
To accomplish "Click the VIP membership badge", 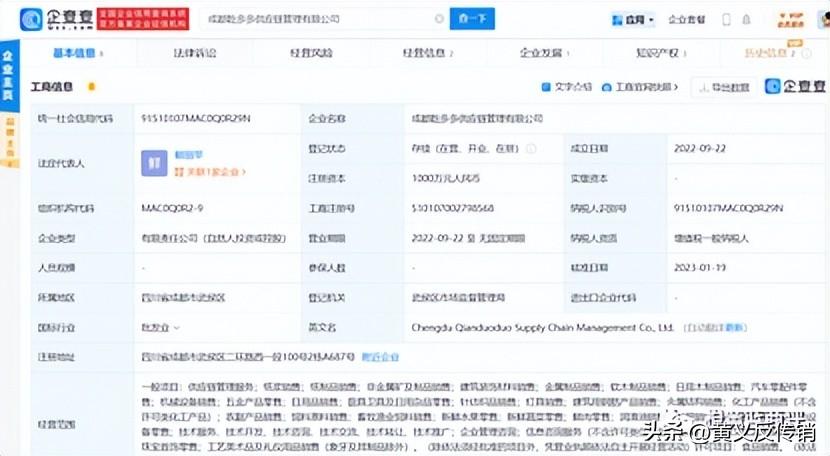I will coord(791,20).
